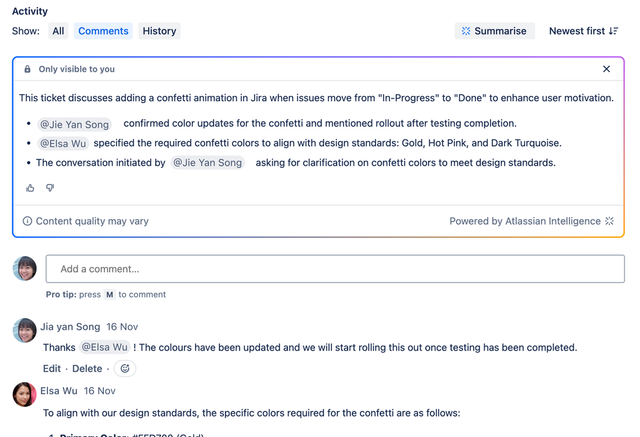640x437 pixels.
Task: Open the History filter
Action: (x=159, y=31)
